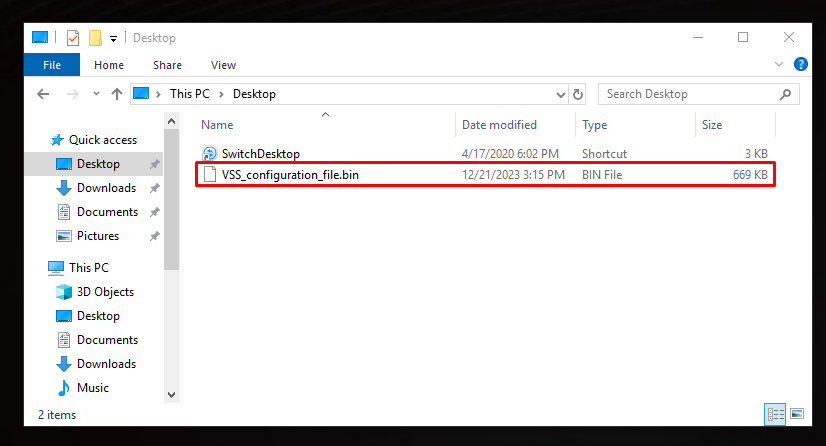Click the 2 items status bar text
Screen dimensions: 826x446
[x=57, y=415]
